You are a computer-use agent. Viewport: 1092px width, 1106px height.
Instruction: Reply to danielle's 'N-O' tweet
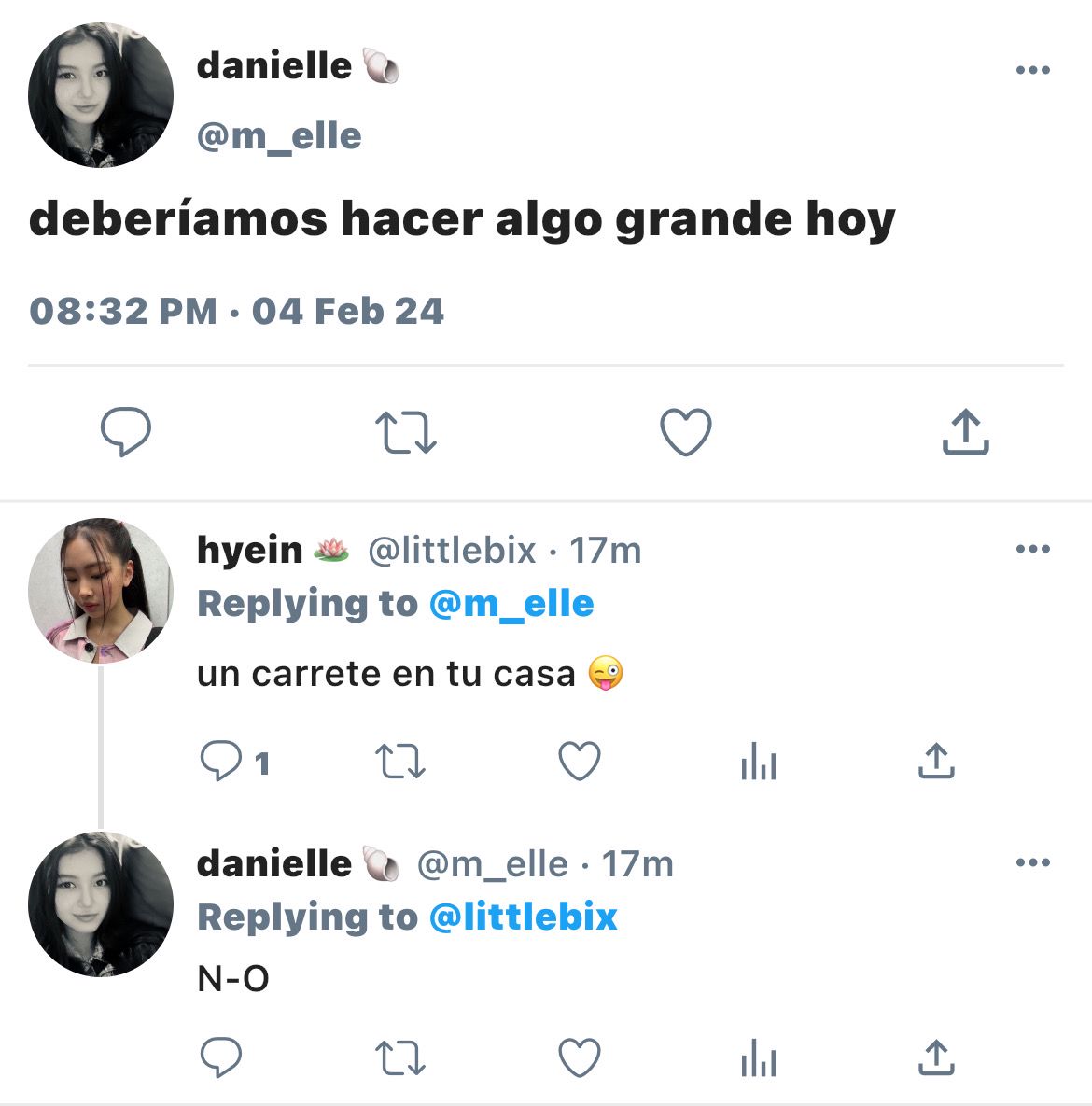(221, 1057)
